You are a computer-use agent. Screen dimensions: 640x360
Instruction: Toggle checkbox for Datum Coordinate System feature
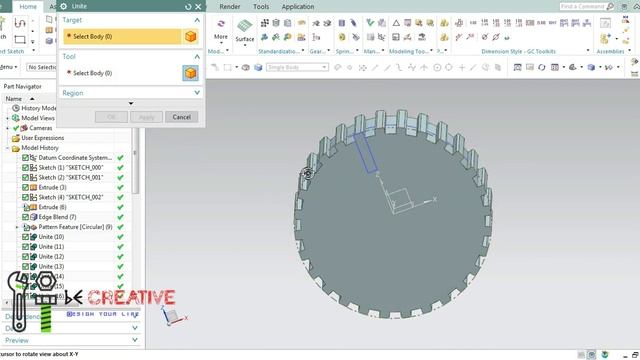click(x=25, y=158)
